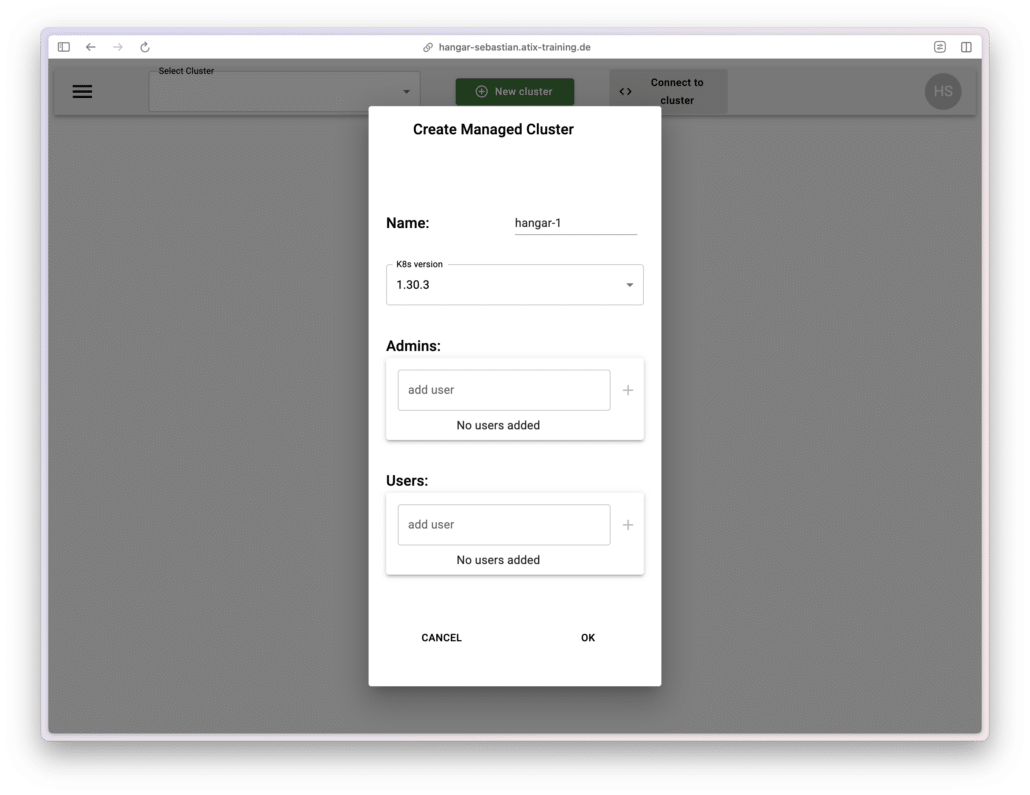Click the Name field containing hangar-1

575,223
